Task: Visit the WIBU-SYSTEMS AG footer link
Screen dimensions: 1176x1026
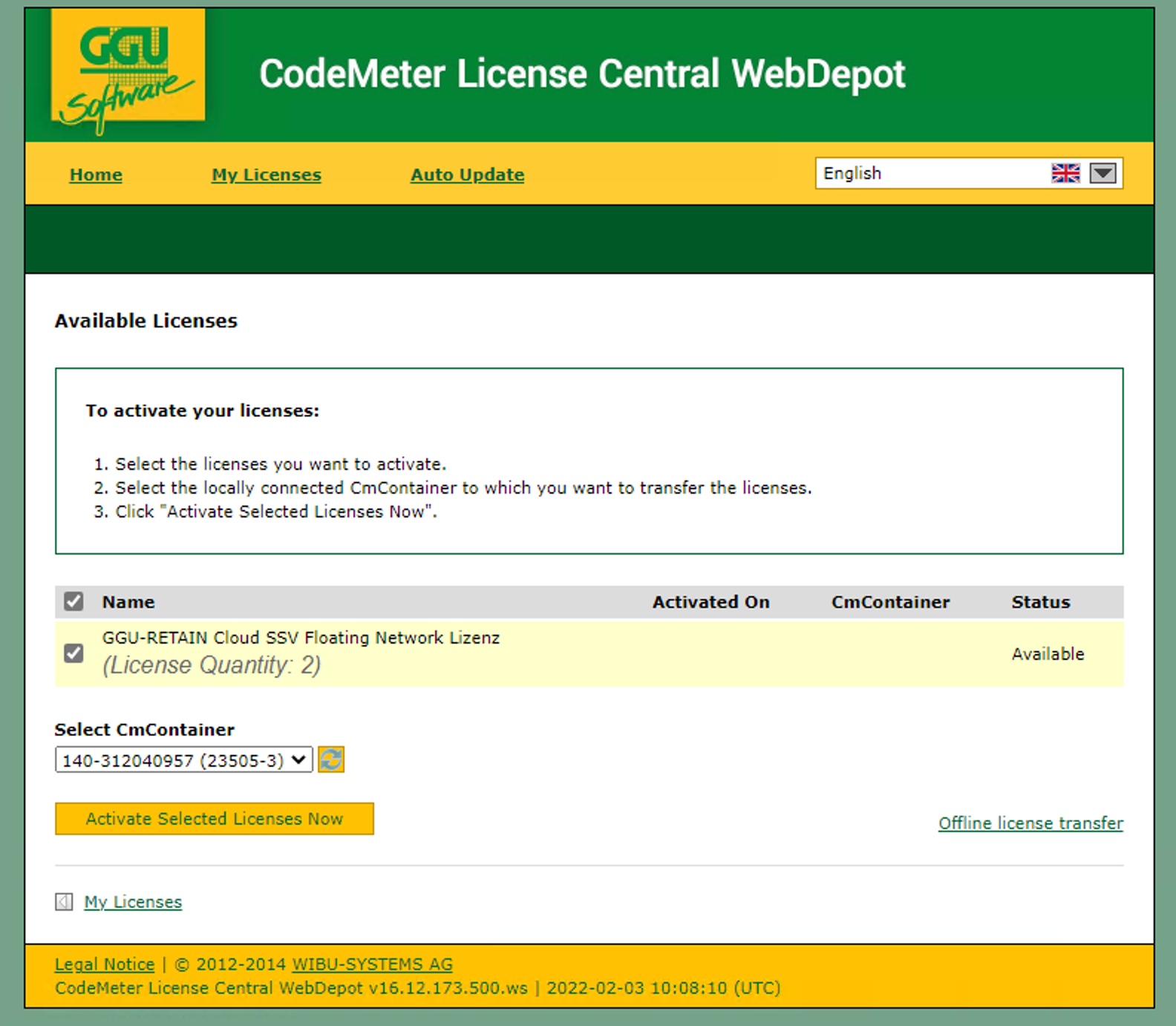Action: (x=372, y=964)
